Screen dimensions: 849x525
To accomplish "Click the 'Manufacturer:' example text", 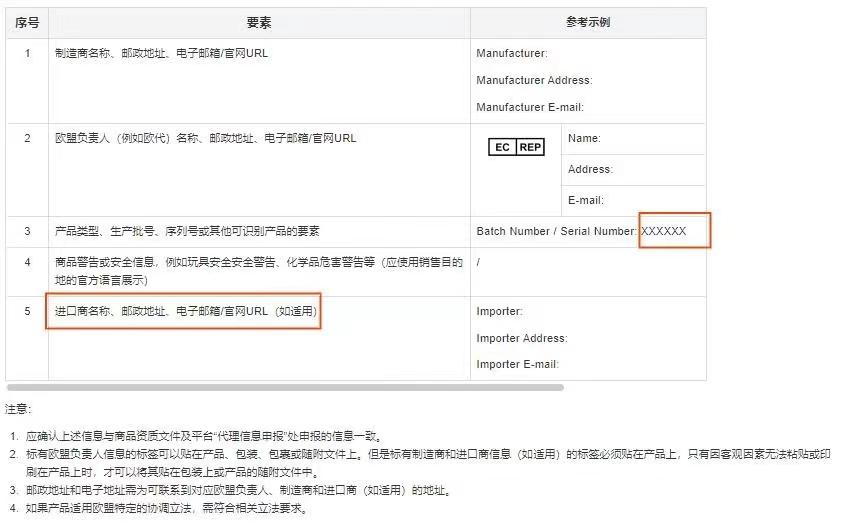I will pyautogui.click(x=512, y=53).
